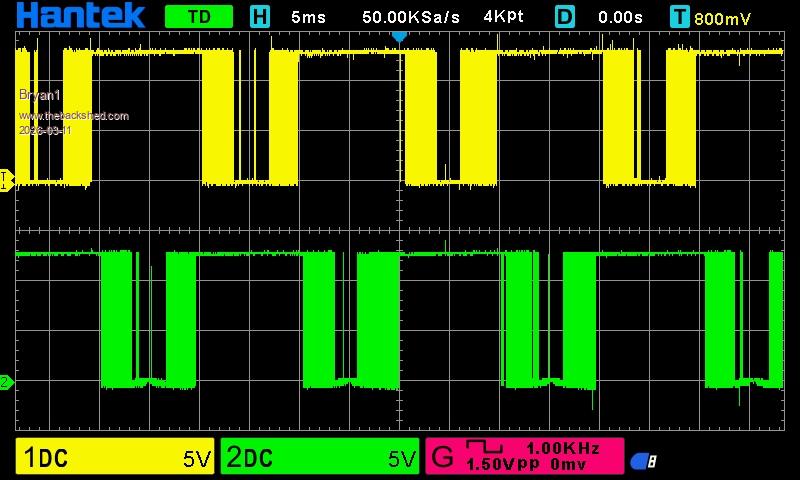Click the 0.00s delay value

point(620,17)
